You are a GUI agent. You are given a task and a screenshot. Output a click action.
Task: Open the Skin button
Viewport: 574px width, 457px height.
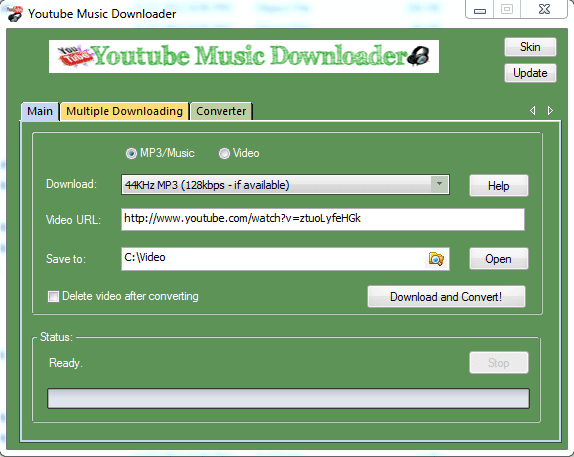(530, 47)
